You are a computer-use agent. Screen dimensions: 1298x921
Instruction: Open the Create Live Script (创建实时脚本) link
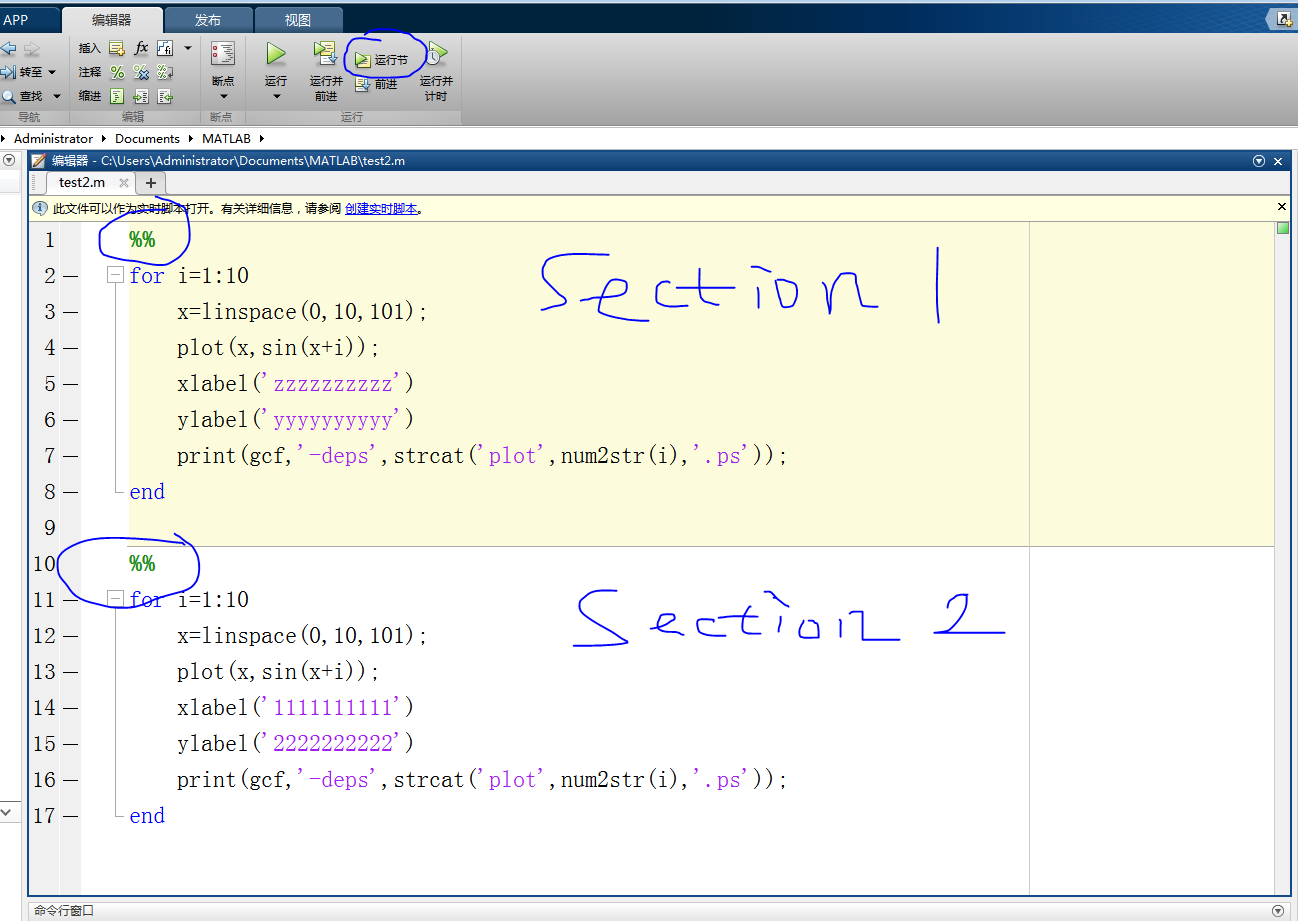pyautogui.click(x=383, y=208)
